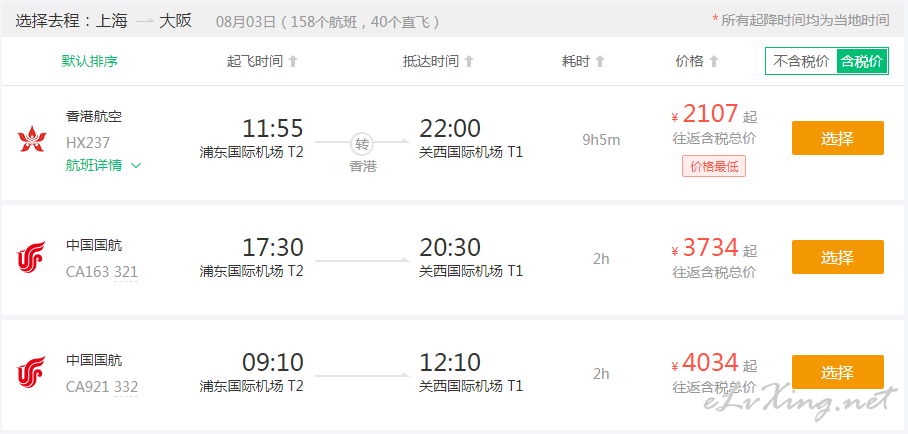908x434 pixels.
Task: Sort by arrival time arrow icon
Action: [469, 61]
